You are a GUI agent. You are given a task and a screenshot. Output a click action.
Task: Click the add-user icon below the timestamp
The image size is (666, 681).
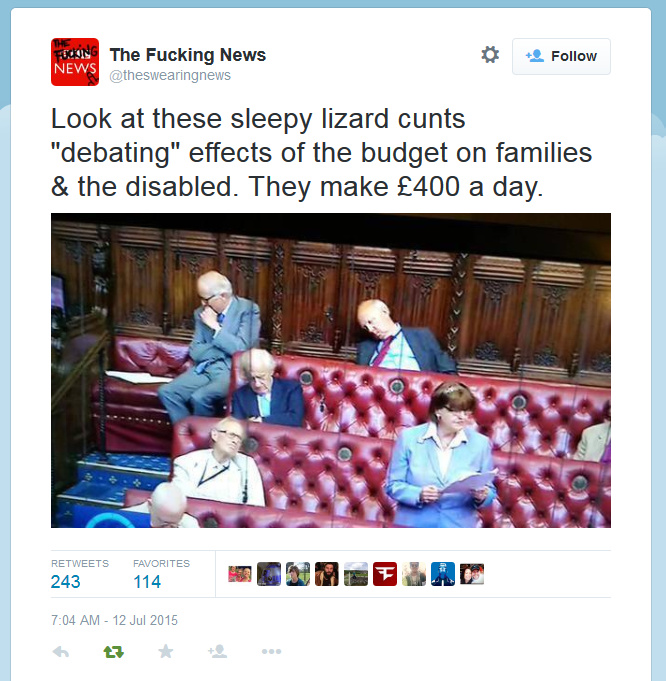click(x=218, y=651)
